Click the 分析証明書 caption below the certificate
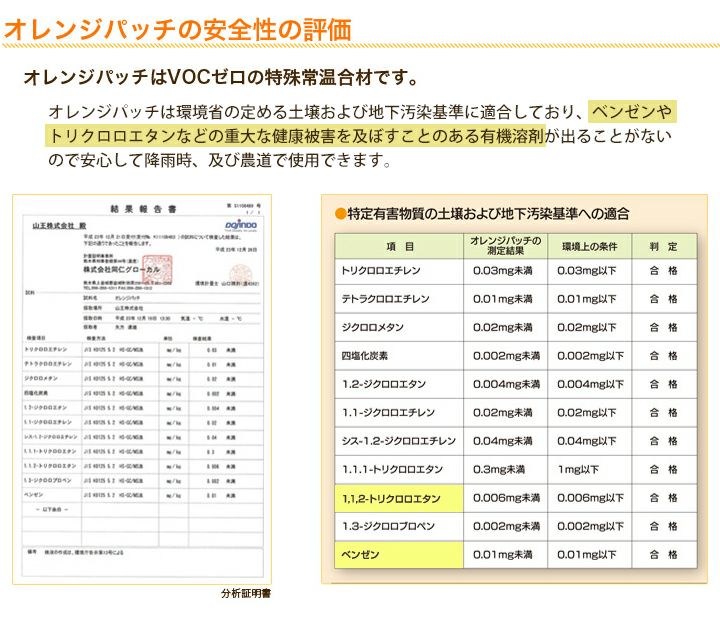This screenshot has width=720, height=620. click(x=246, y=593)
